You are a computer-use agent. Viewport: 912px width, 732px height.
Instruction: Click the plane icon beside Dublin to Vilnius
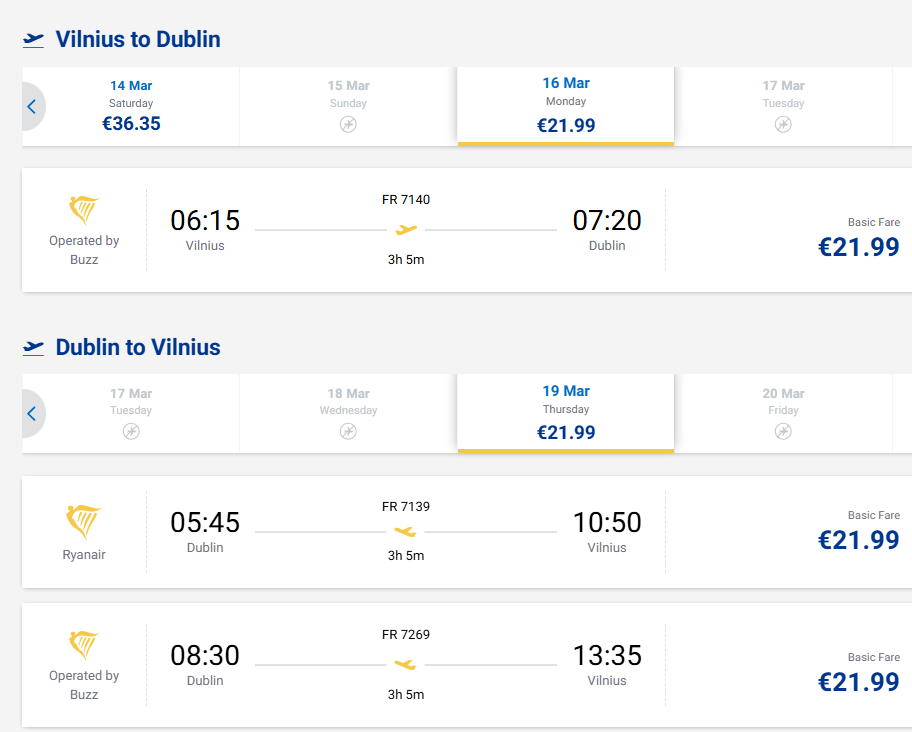coord(34,348)
